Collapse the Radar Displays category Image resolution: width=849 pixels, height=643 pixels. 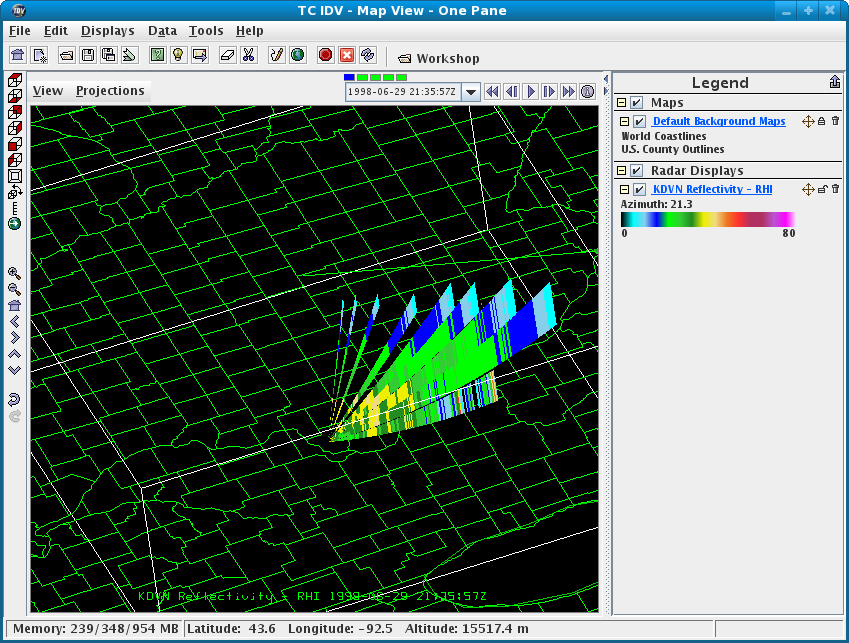click(621, 171)
